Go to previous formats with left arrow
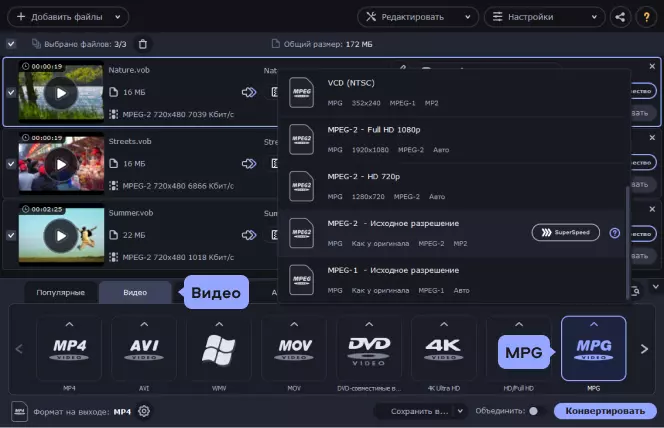Screen dimensions: 664x428 [x=19, y=349]
